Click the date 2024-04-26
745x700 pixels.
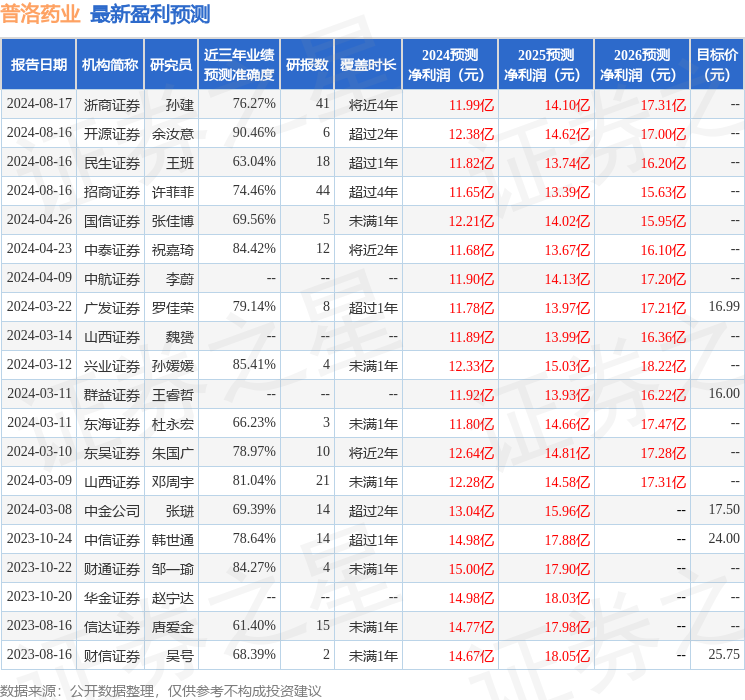click(x=39, y=219)
